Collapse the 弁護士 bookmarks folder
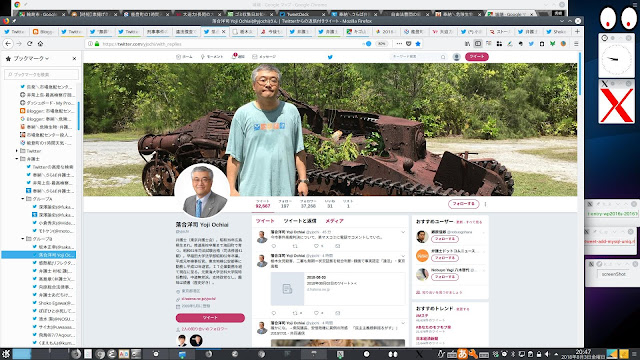 [x=17, y=159]
